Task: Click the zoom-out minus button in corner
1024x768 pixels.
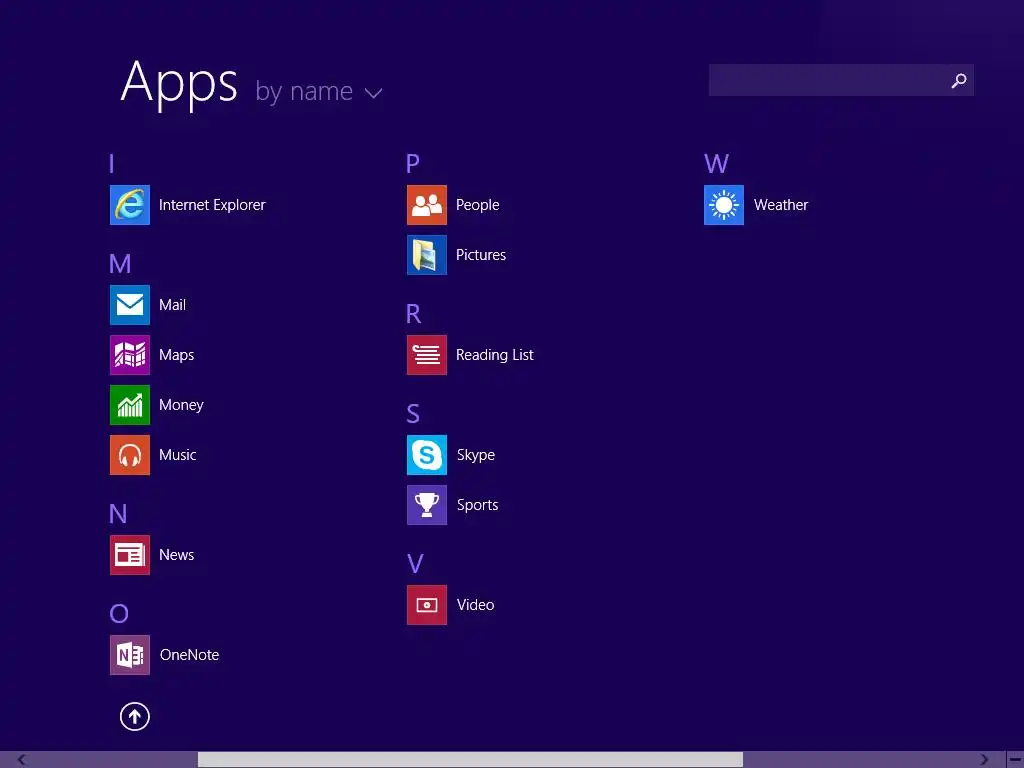Action: pos(1015,760)
